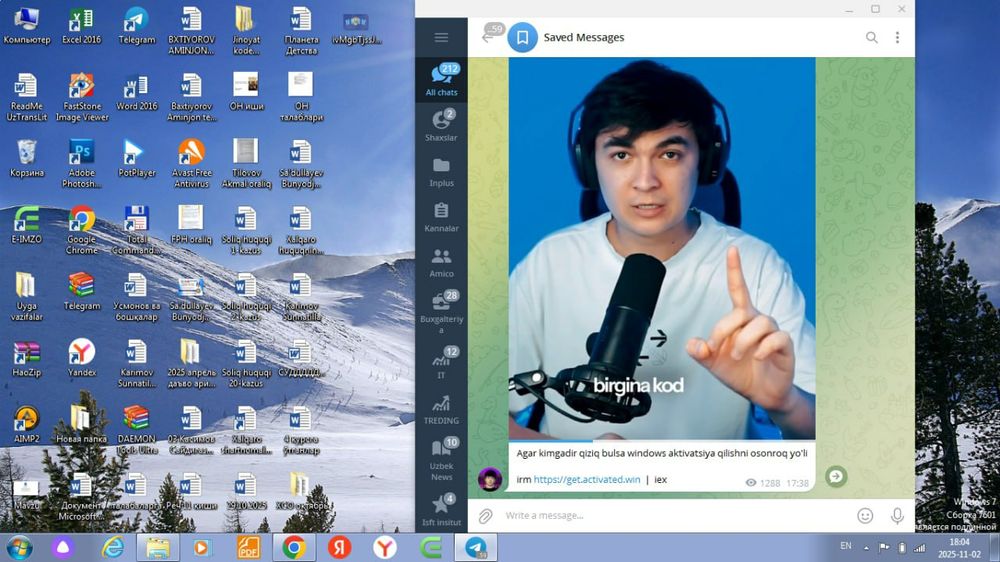Select the Google Chrome desktop shortcut
The width and height of the screenshot is (1000, 562).
pos(82,231)
